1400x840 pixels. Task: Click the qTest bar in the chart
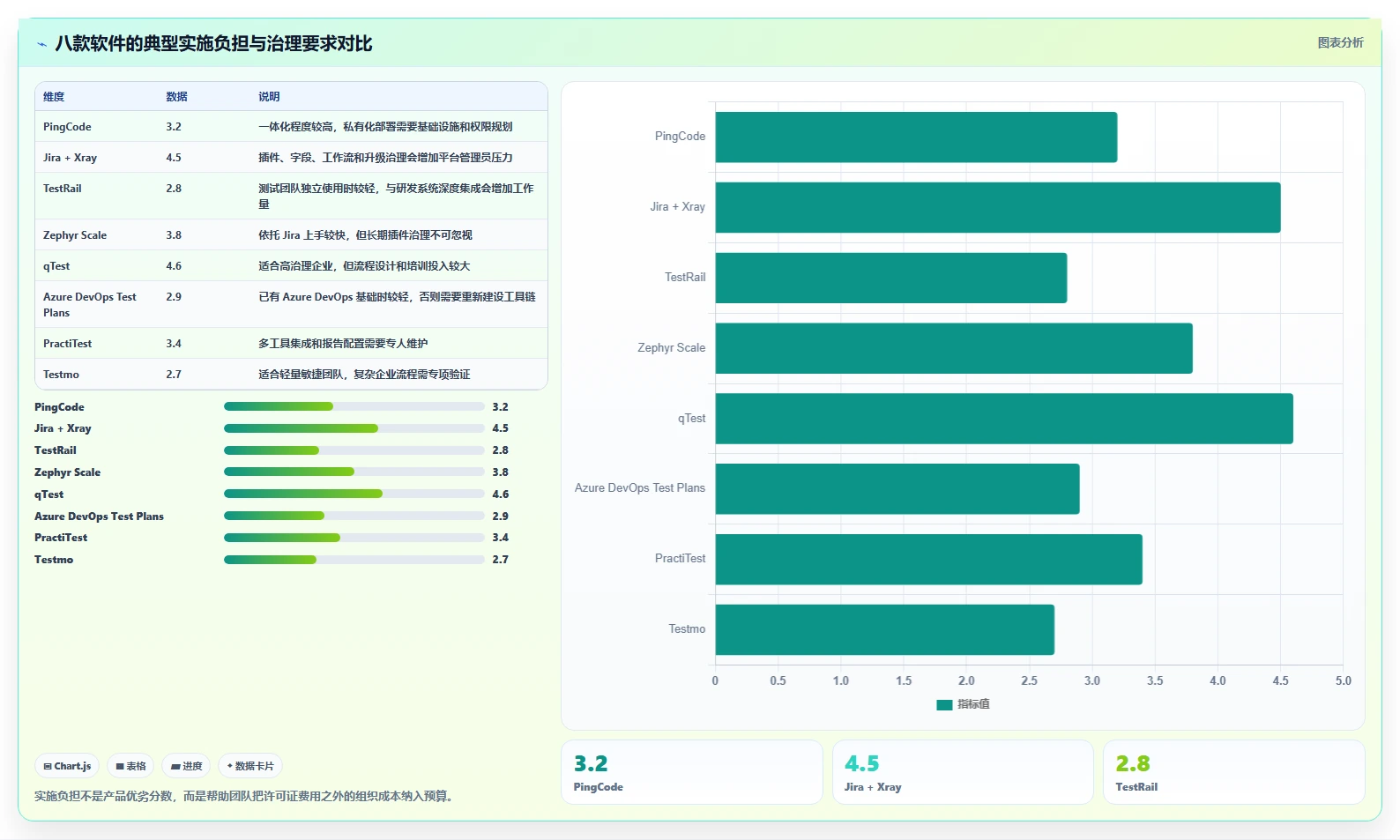1004,419
